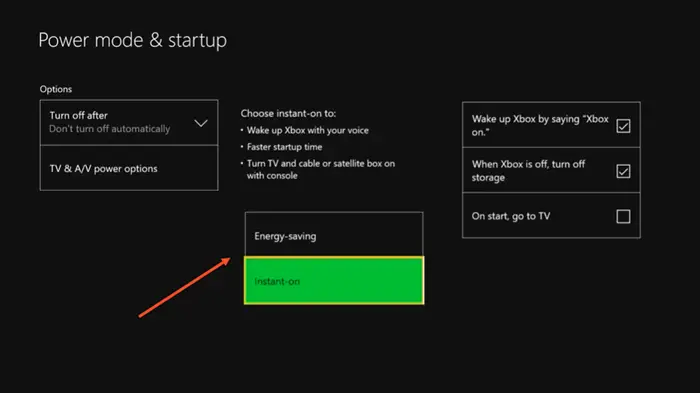Toggle Wake up Xbox by saying Xbox on
Screen dimensions: 700x393
(551, 125)
